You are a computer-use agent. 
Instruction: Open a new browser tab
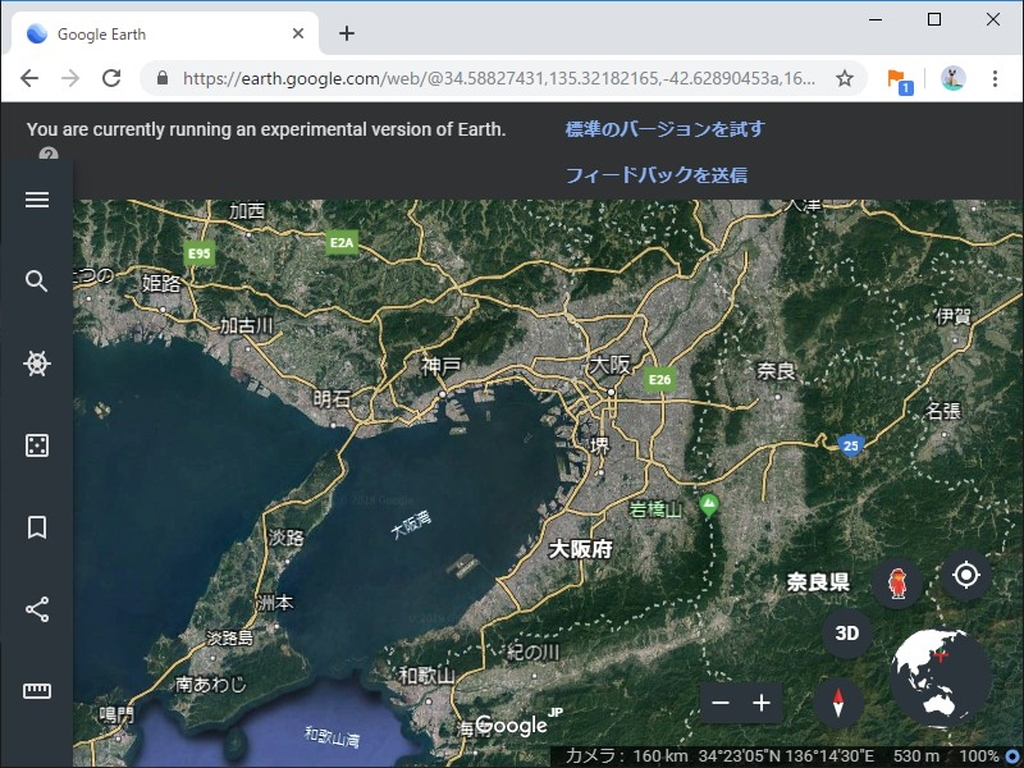[346, 33]
